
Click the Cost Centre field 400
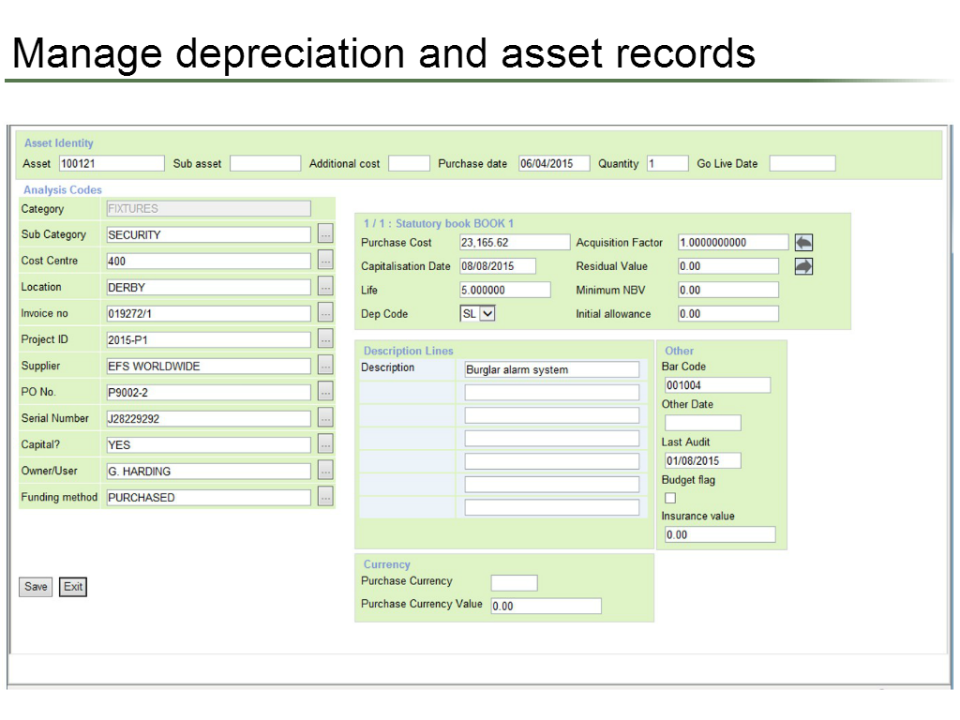pyautogui.click(x=208, y=261)
